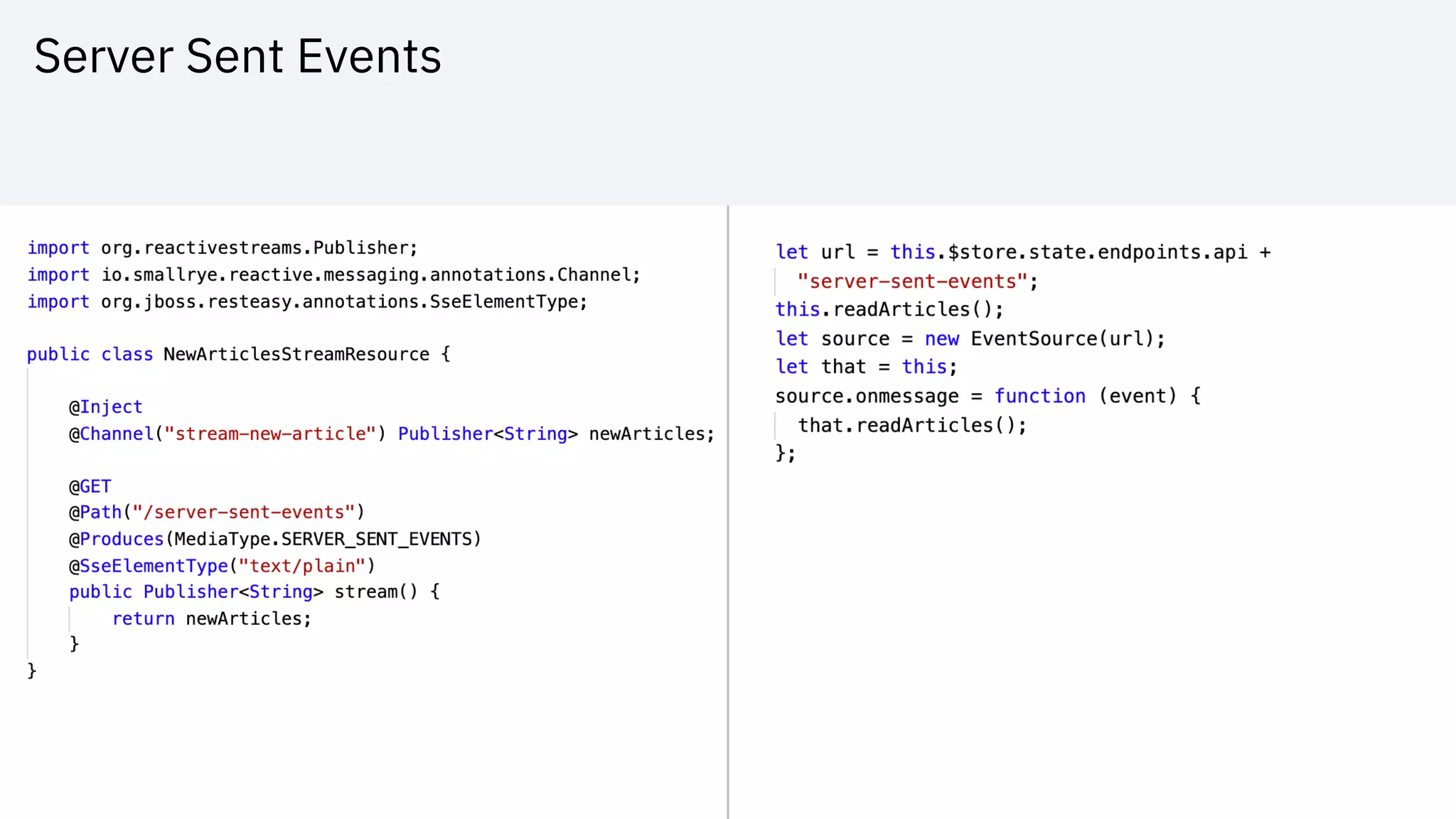Click the 'let that = this;' line
The height and width of the screenshot is (819, 1456).
click(867, 367)
